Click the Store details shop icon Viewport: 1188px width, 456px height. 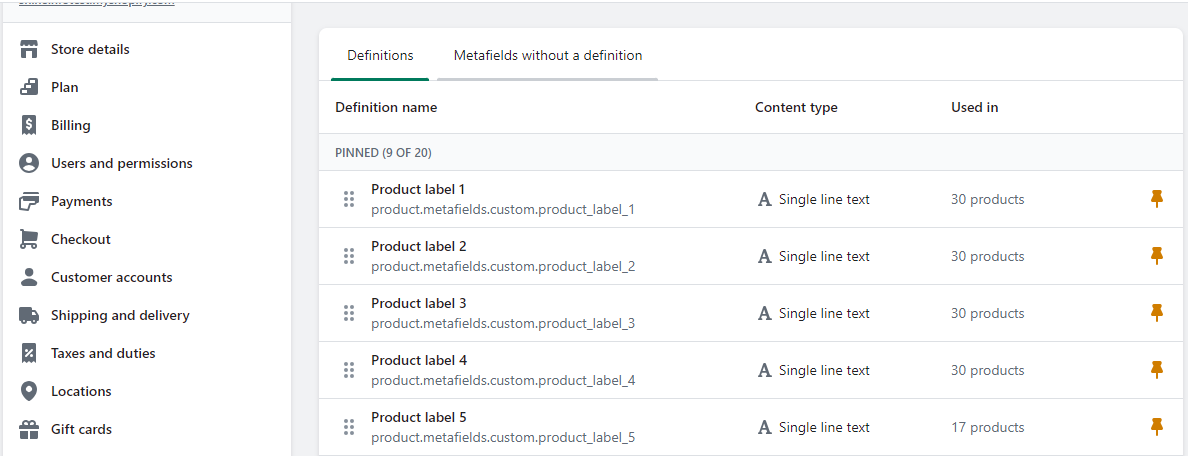tap(30, 49)
